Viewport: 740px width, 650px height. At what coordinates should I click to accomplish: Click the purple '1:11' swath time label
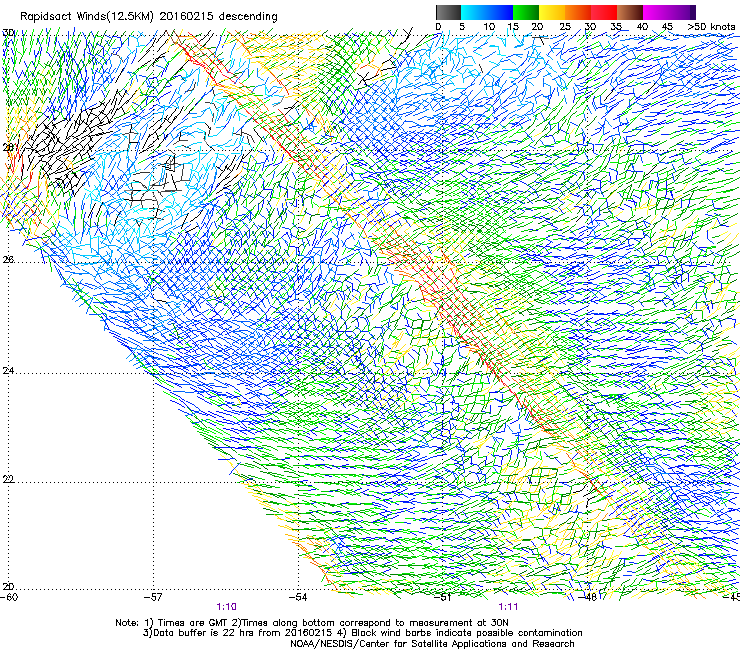(x=508, y=607)
